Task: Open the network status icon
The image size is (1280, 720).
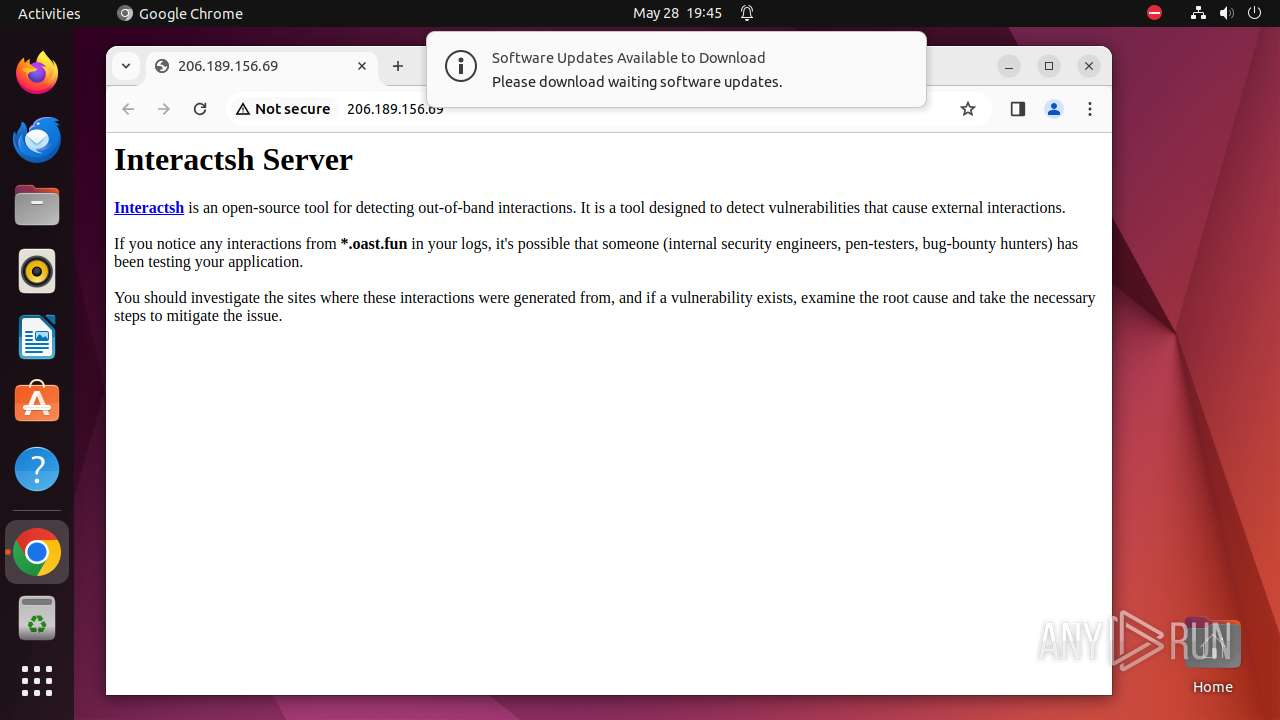Action: point(1198,13)
